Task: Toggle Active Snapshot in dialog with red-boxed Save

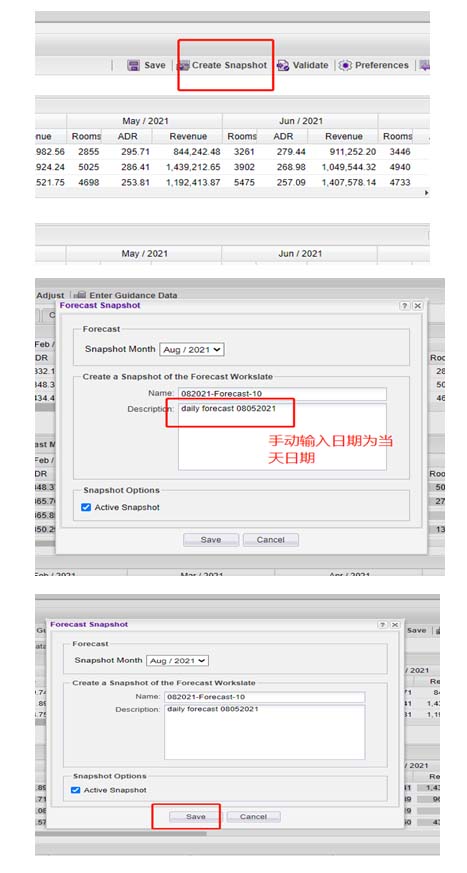Action: [x=76, y=790]
